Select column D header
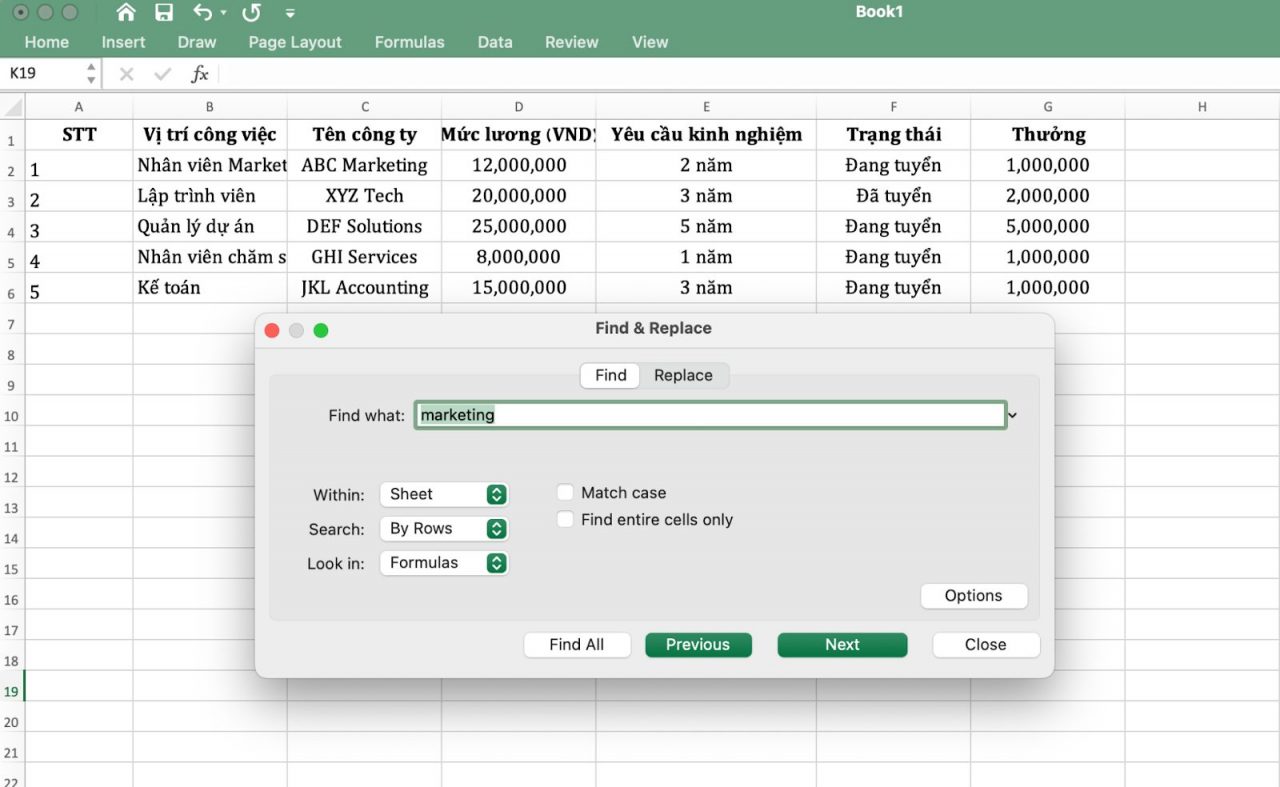 (x=519, y=107)
